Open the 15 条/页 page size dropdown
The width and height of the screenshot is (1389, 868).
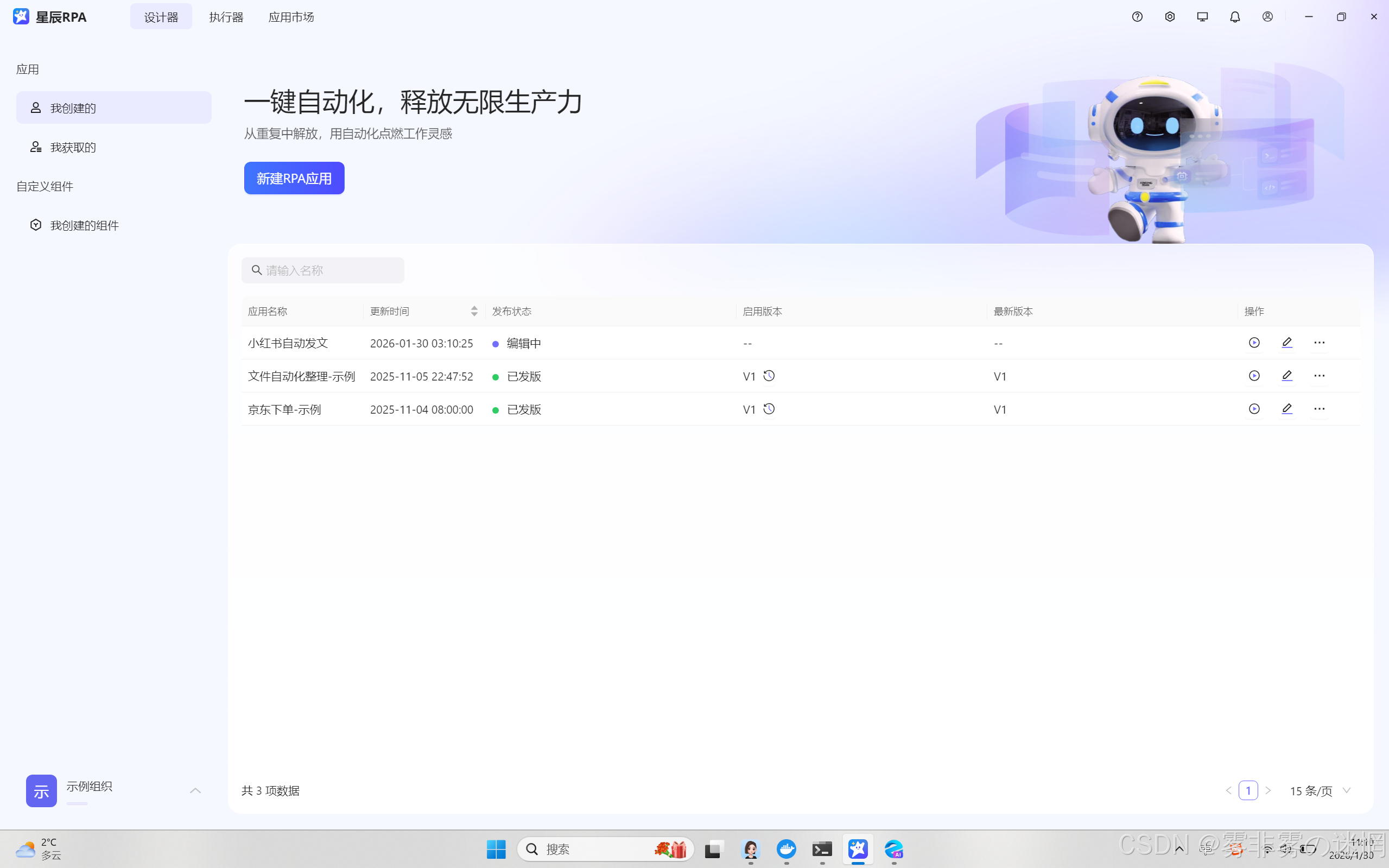pos(1320,791)
